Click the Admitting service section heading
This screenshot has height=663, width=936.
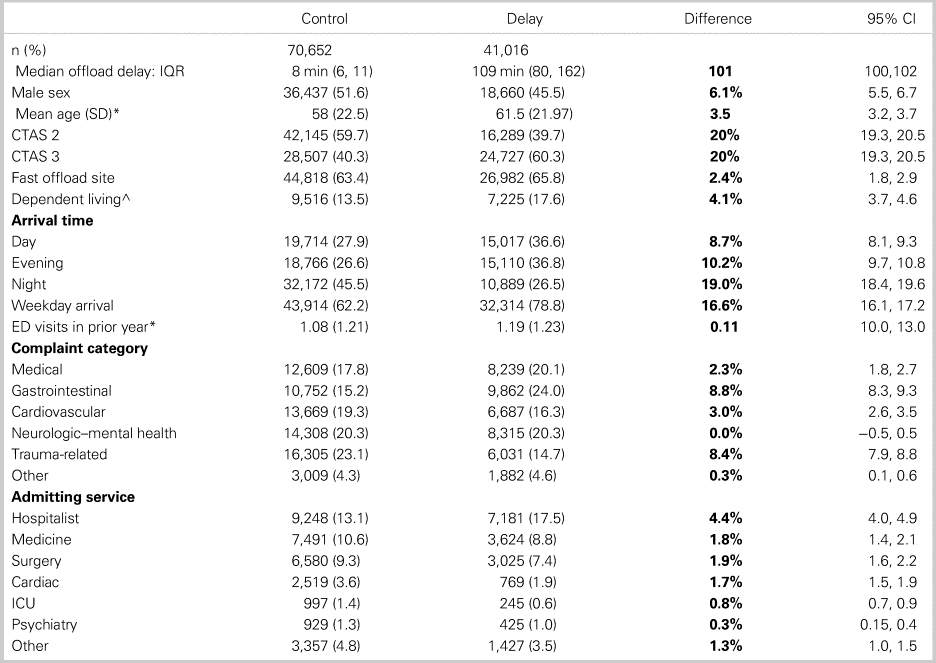pos(73,497)
